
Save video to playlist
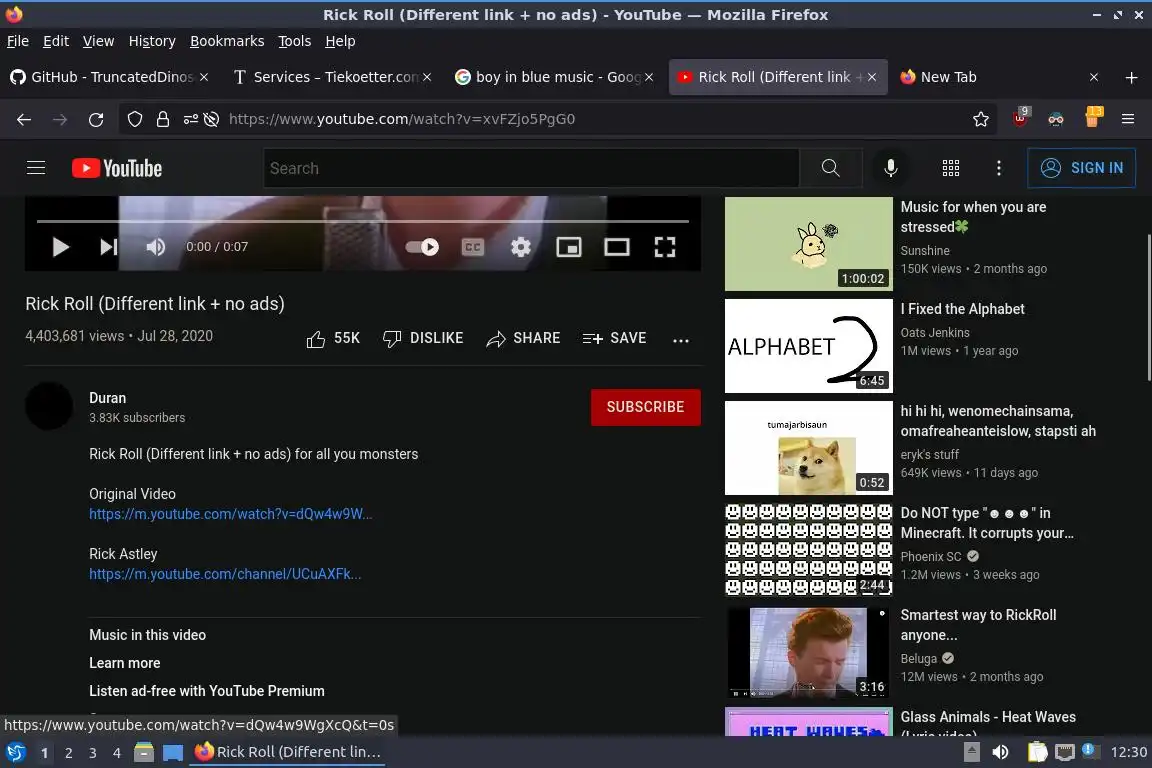614,338
